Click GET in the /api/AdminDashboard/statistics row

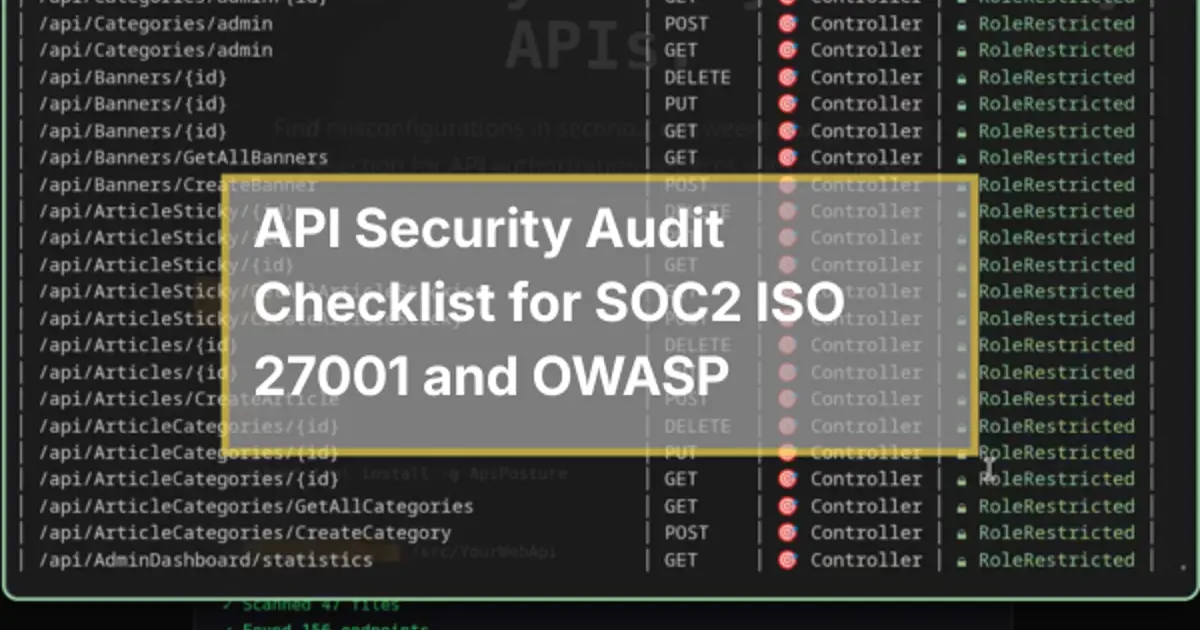pyautogui.click(x=681, y=560)
